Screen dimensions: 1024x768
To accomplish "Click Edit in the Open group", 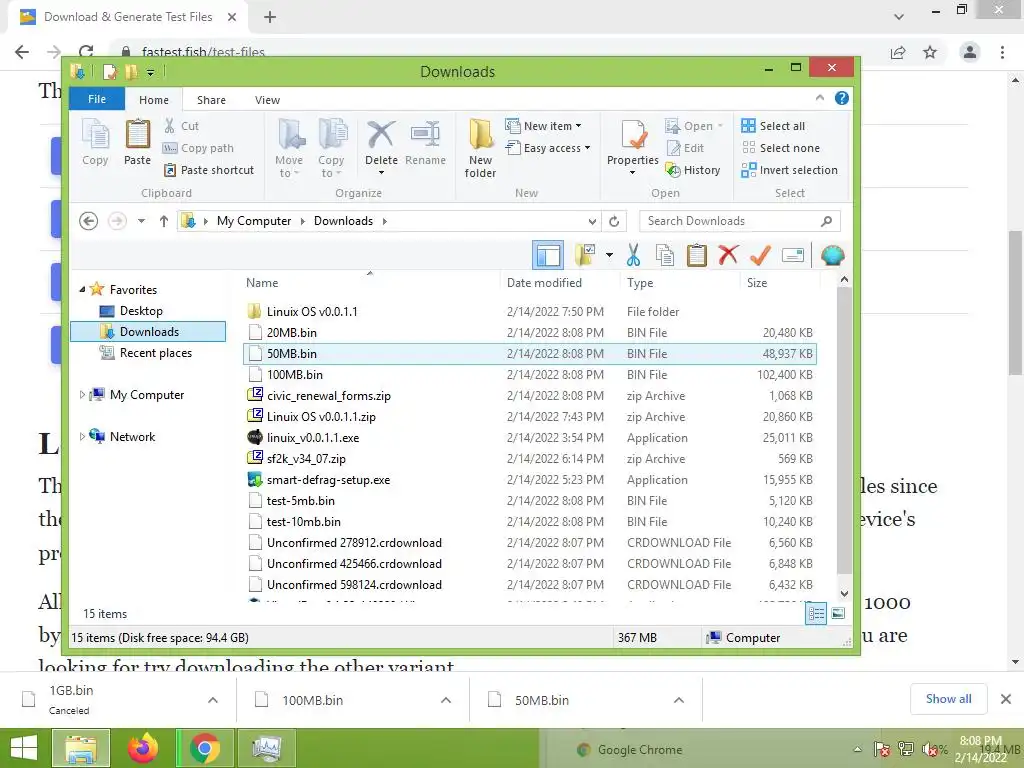I will pyautogui.click(x=685, y=148).
